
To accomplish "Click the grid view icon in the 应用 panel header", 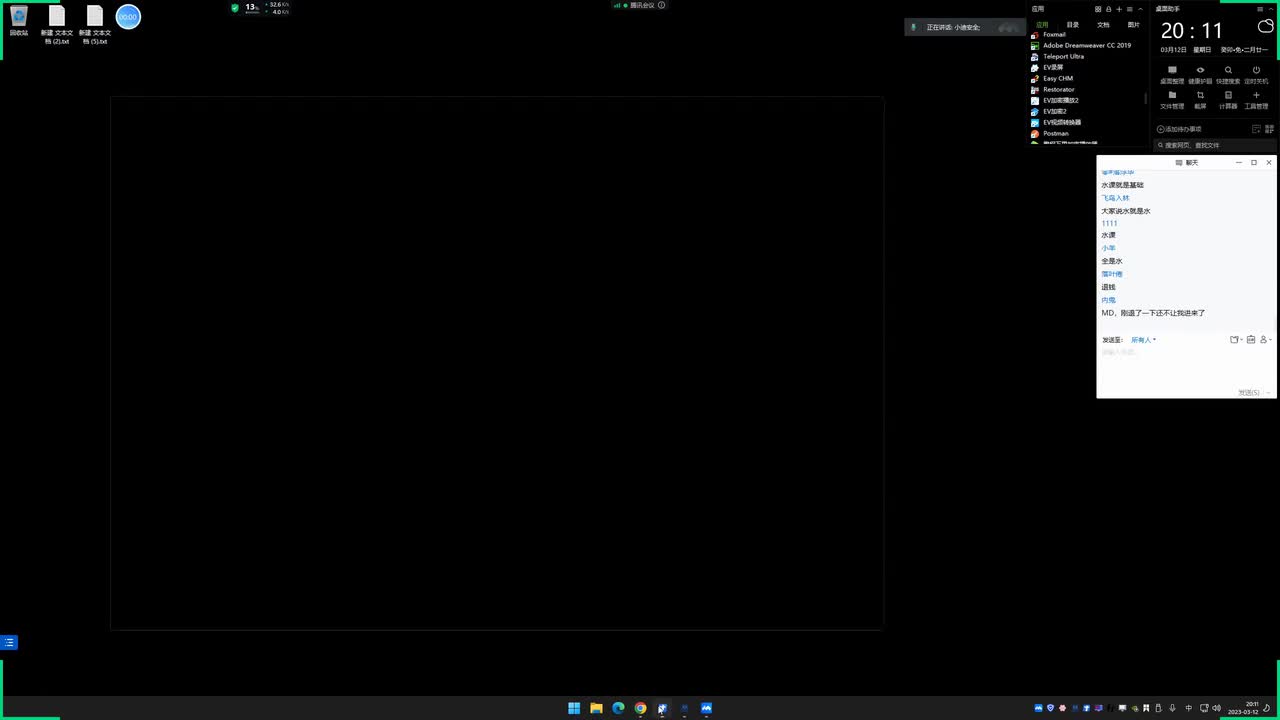I will [1098, 9].
